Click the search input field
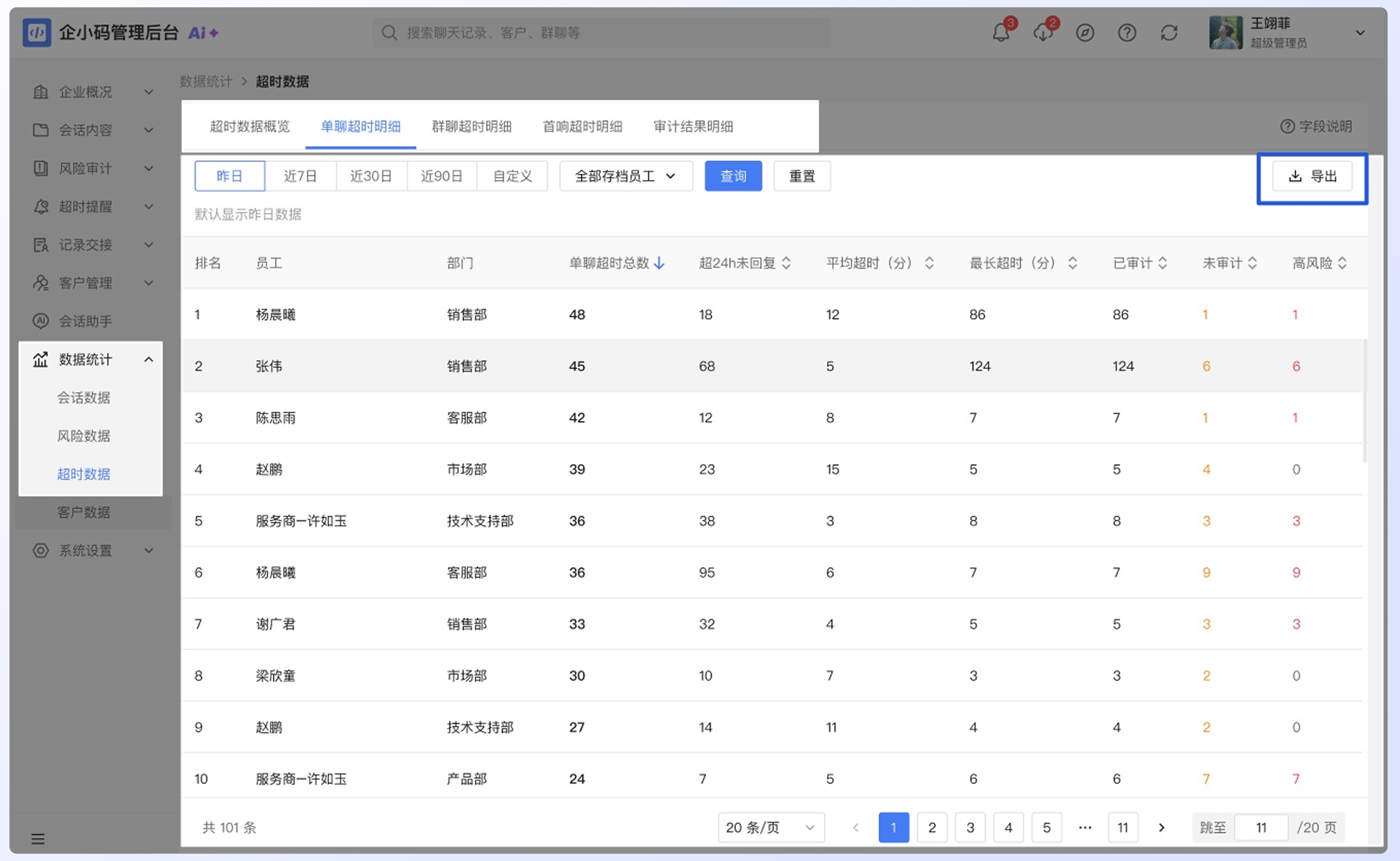 point(602,32)
